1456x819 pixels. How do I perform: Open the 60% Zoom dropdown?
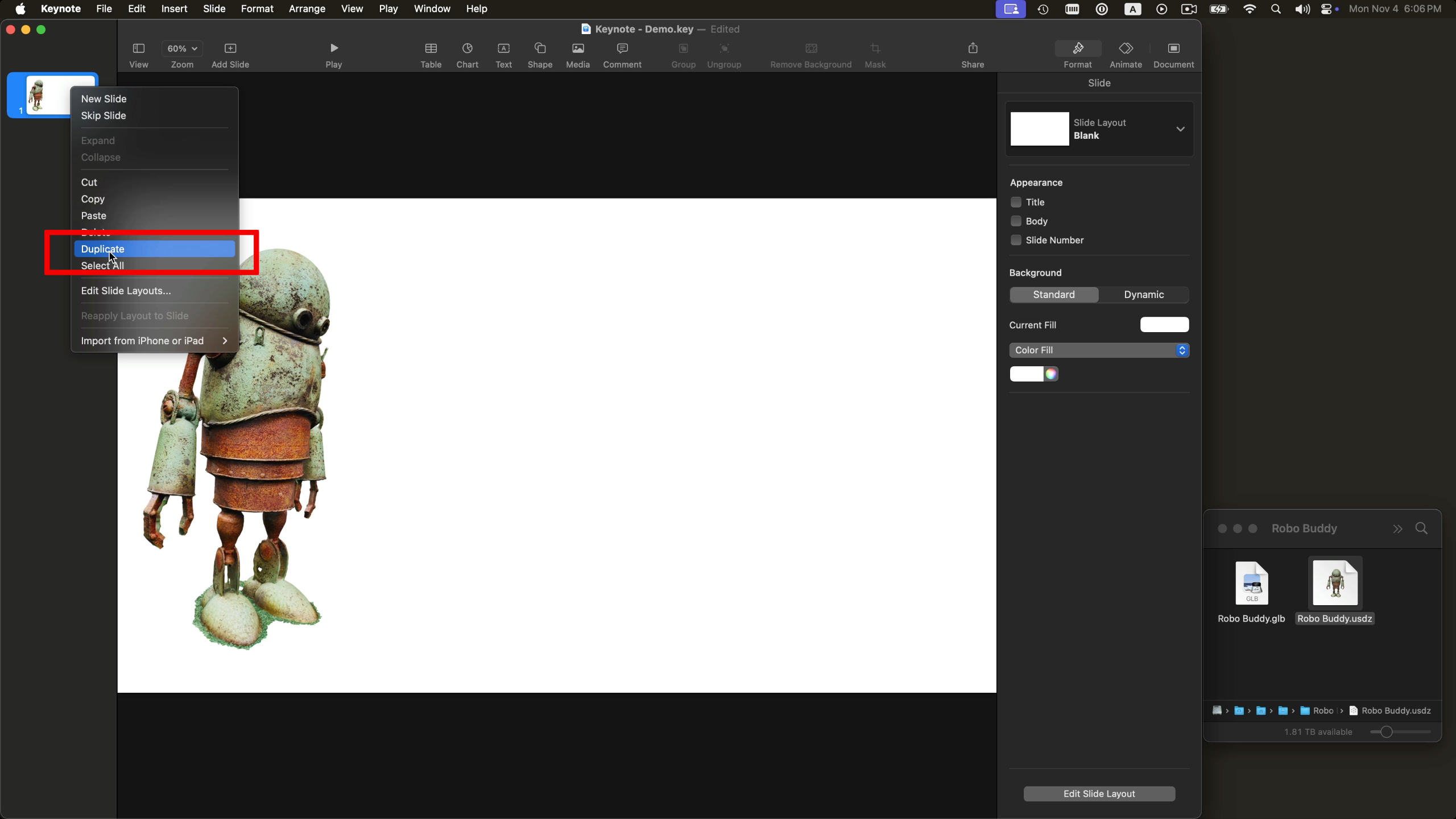click(x=182, y=48)
